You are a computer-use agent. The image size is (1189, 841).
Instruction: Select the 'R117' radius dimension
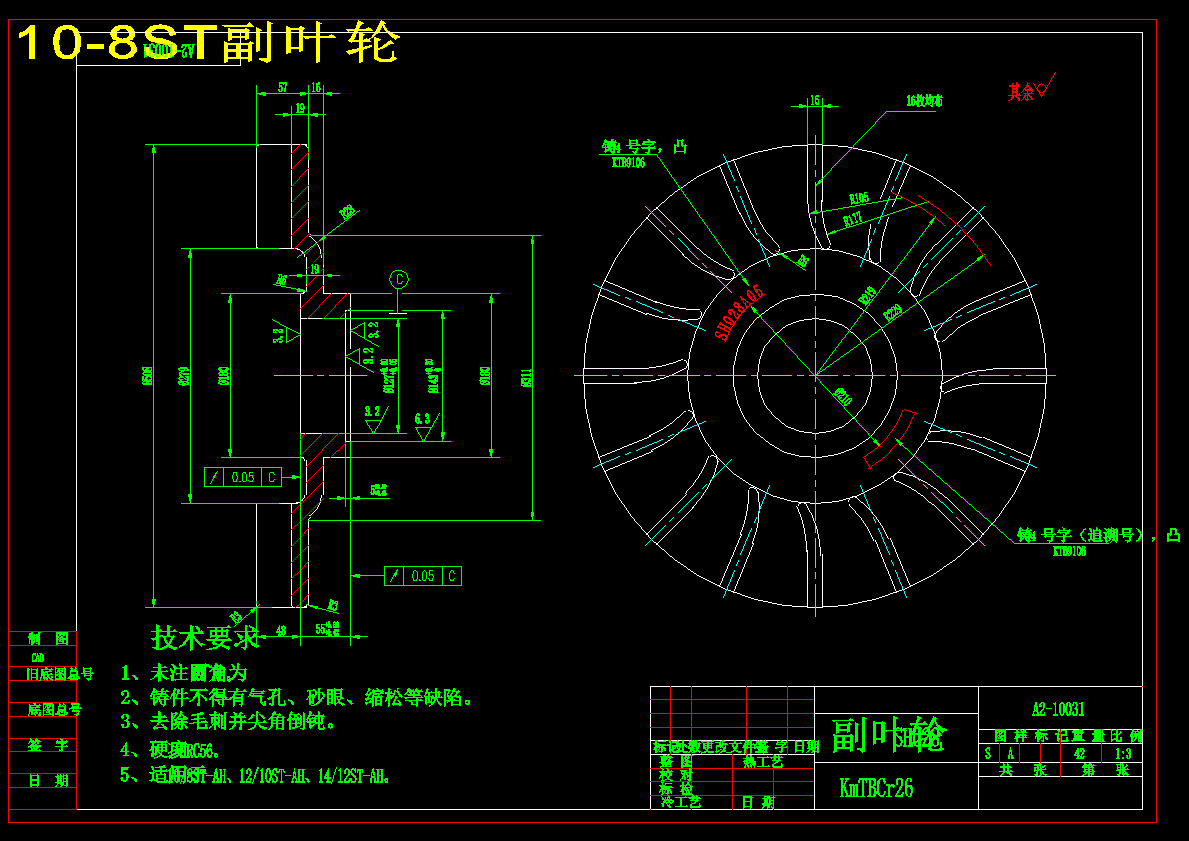tap(852, 220)
